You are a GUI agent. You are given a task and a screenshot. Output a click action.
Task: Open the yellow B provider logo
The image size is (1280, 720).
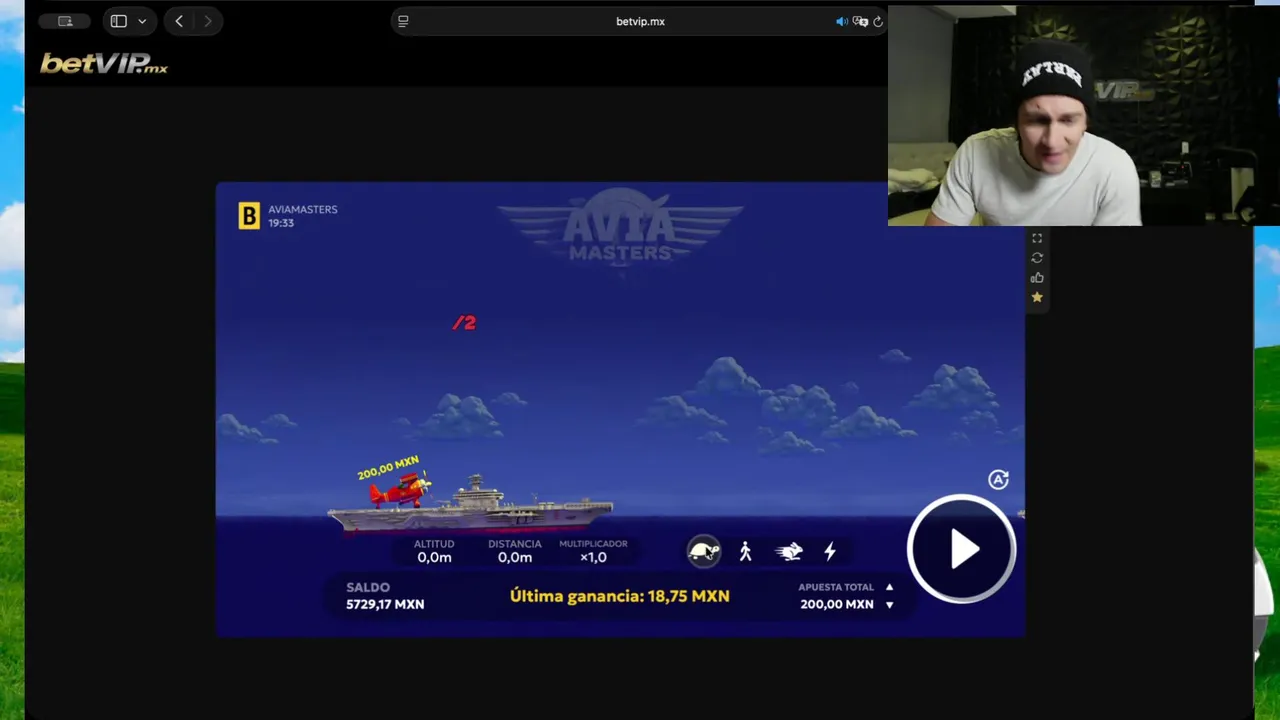[249, 216]
